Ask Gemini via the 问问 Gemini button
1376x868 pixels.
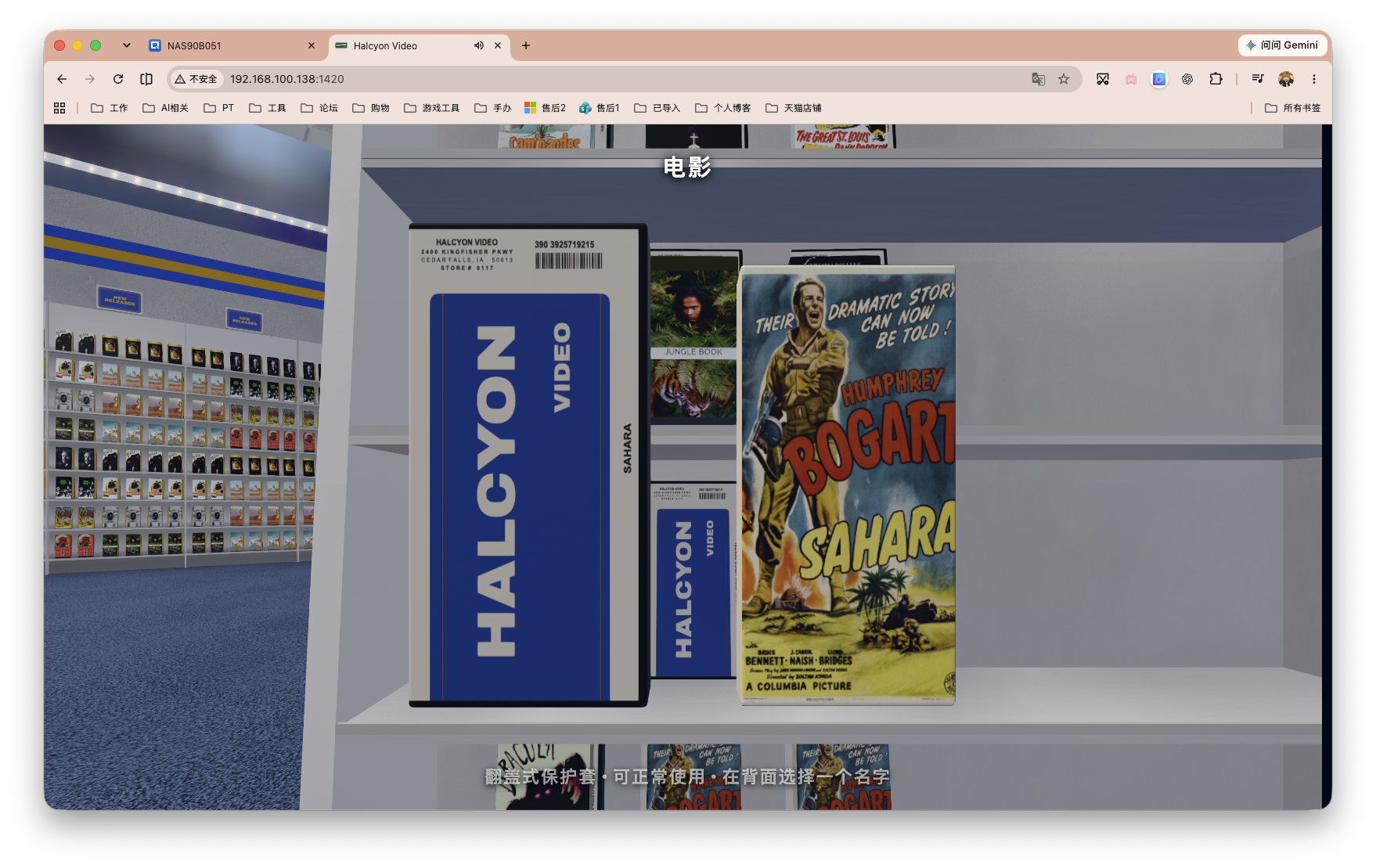coord(1282,45)
